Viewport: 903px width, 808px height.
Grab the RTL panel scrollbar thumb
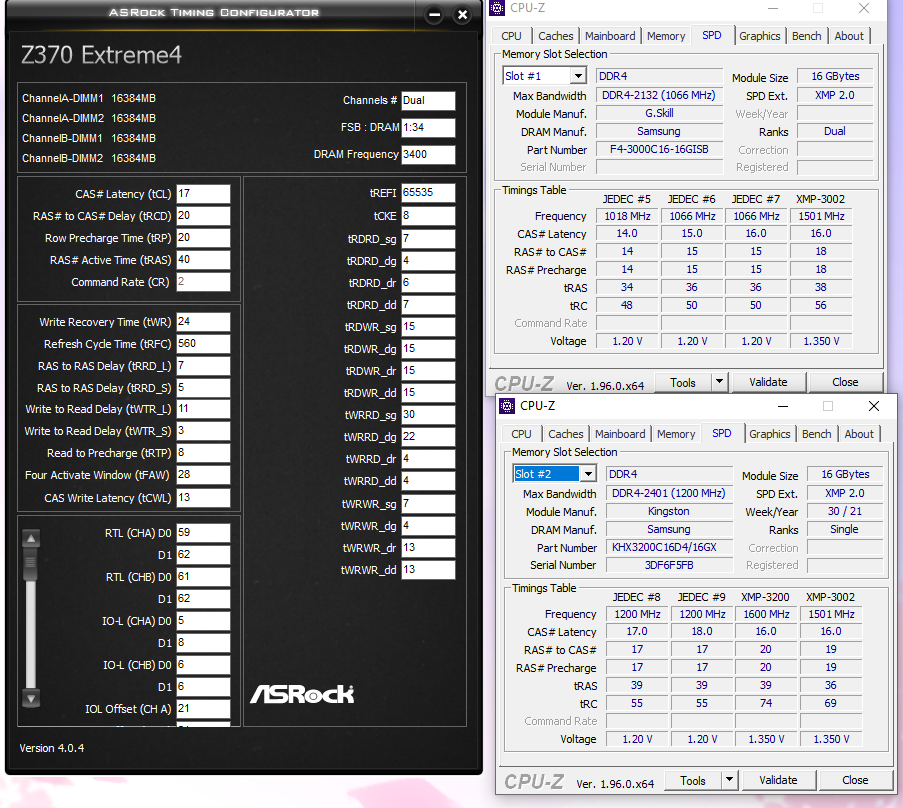(x=31, y=563)
